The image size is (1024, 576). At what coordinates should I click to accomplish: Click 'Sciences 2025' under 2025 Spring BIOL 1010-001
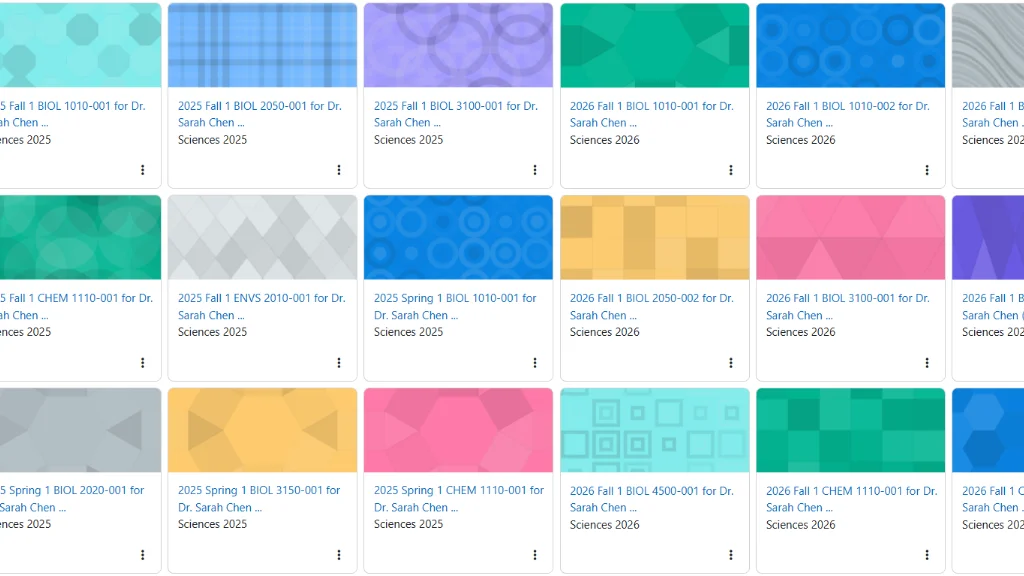tap(408, 332)
